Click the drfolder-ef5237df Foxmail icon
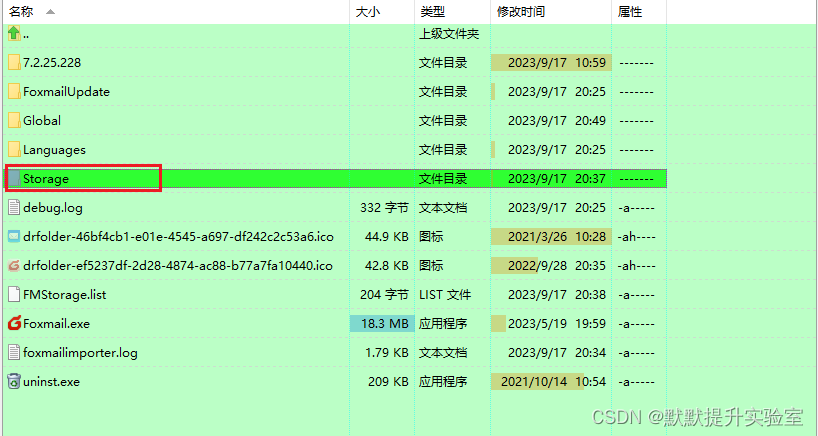Viewport: 818px width, 436px height. point(14,265)
